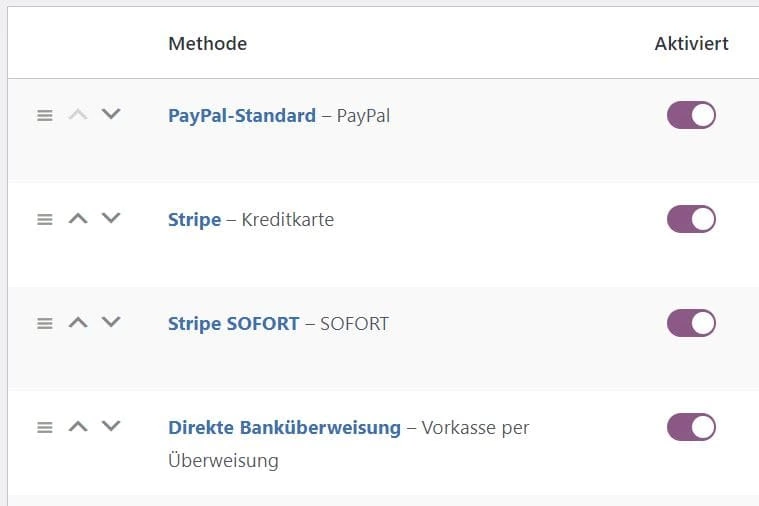The height and width of the screenshot is (506, 759).
Task: Click the drag handle for Direkte Banküberweisung row
Action: click(x=44, y=428)
